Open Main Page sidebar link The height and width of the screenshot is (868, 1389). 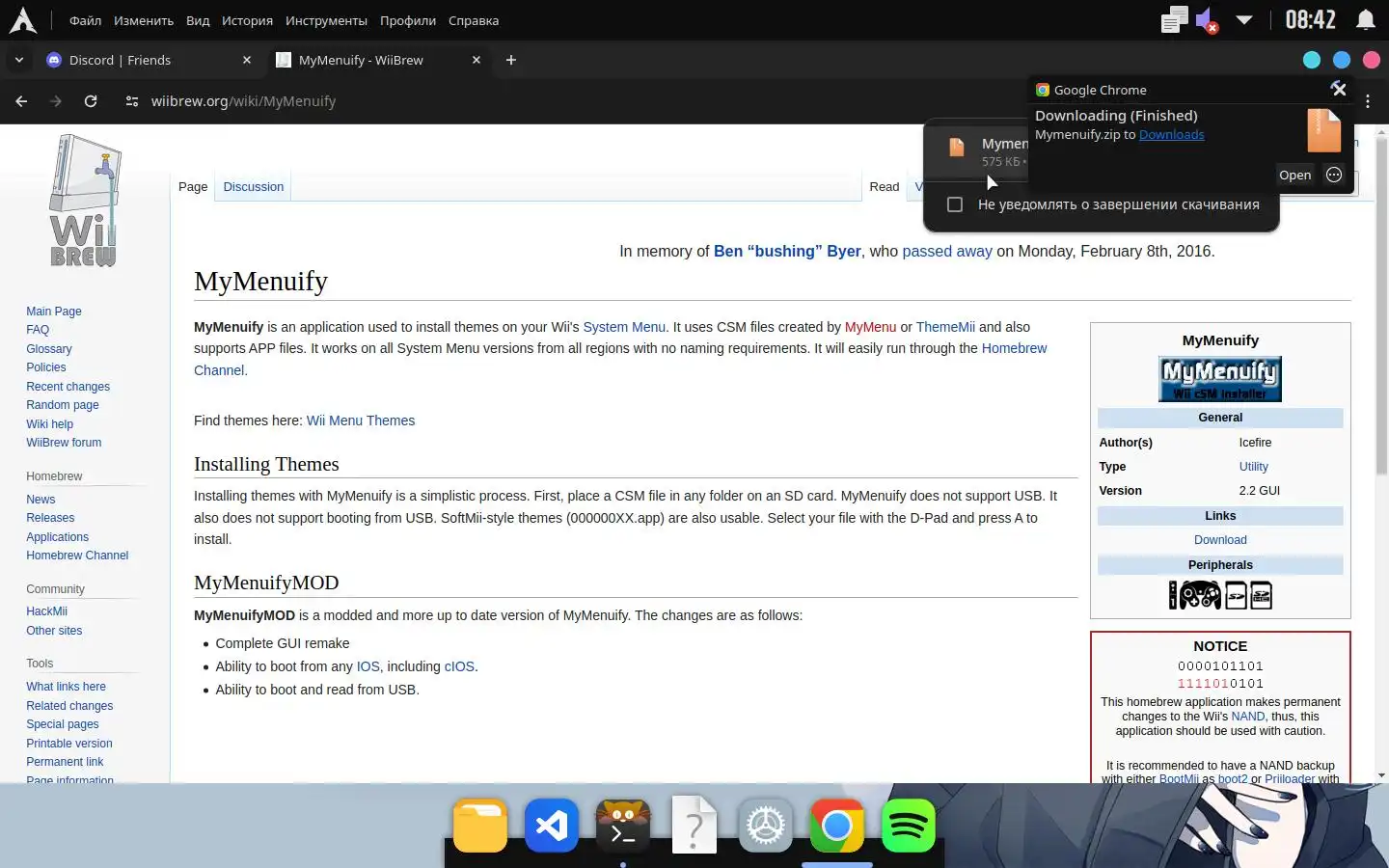pos(54,312)
